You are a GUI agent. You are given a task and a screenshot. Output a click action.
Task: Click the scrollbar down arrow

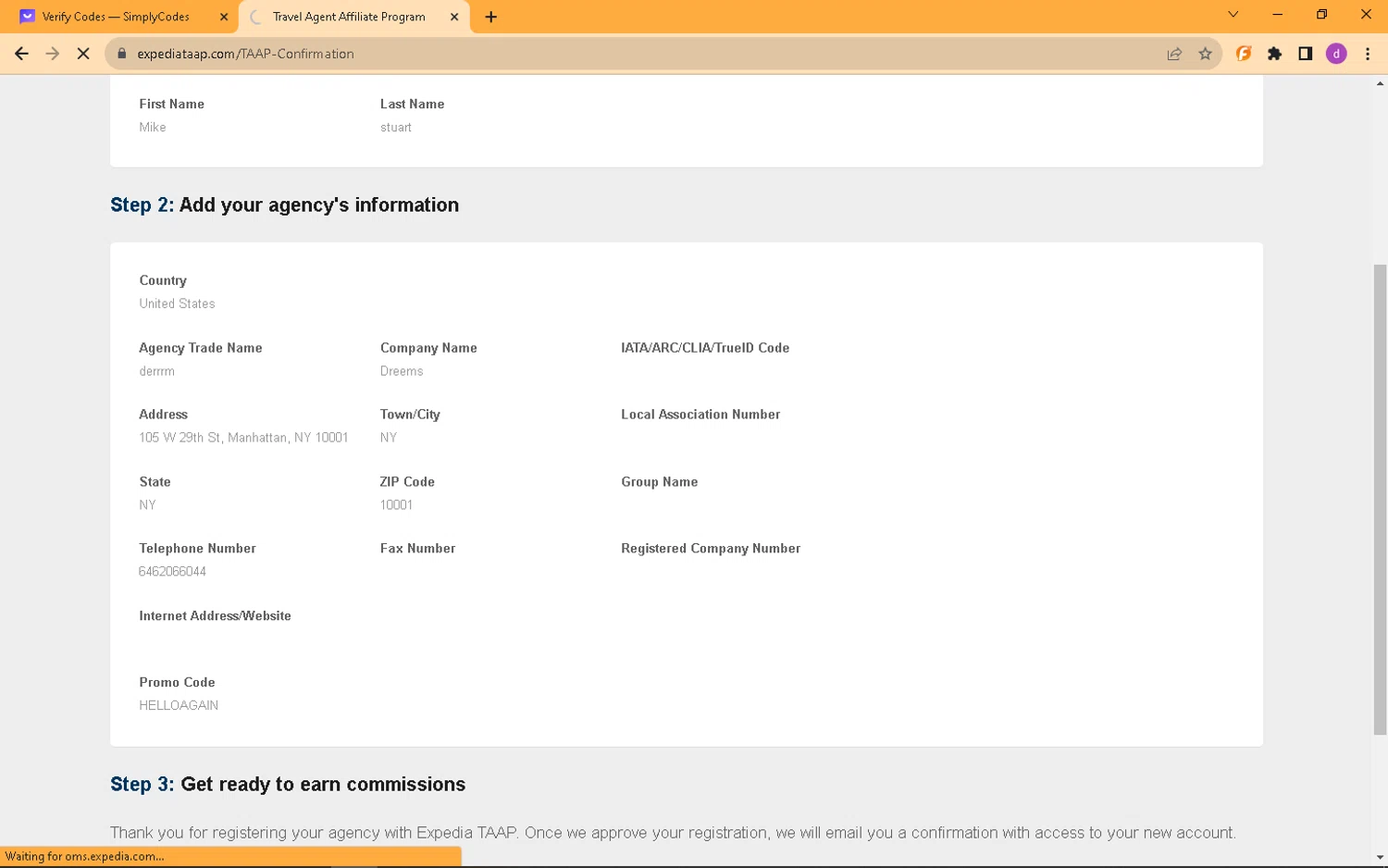coord(1380,857)
